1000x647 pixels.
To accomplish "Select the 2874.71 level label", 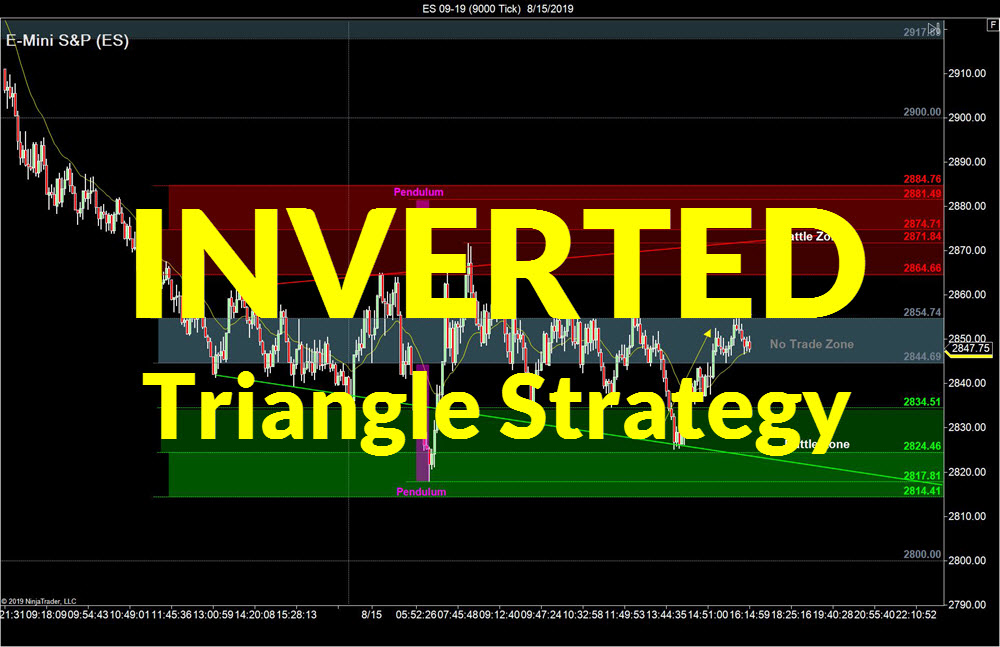I will (922, 224).
